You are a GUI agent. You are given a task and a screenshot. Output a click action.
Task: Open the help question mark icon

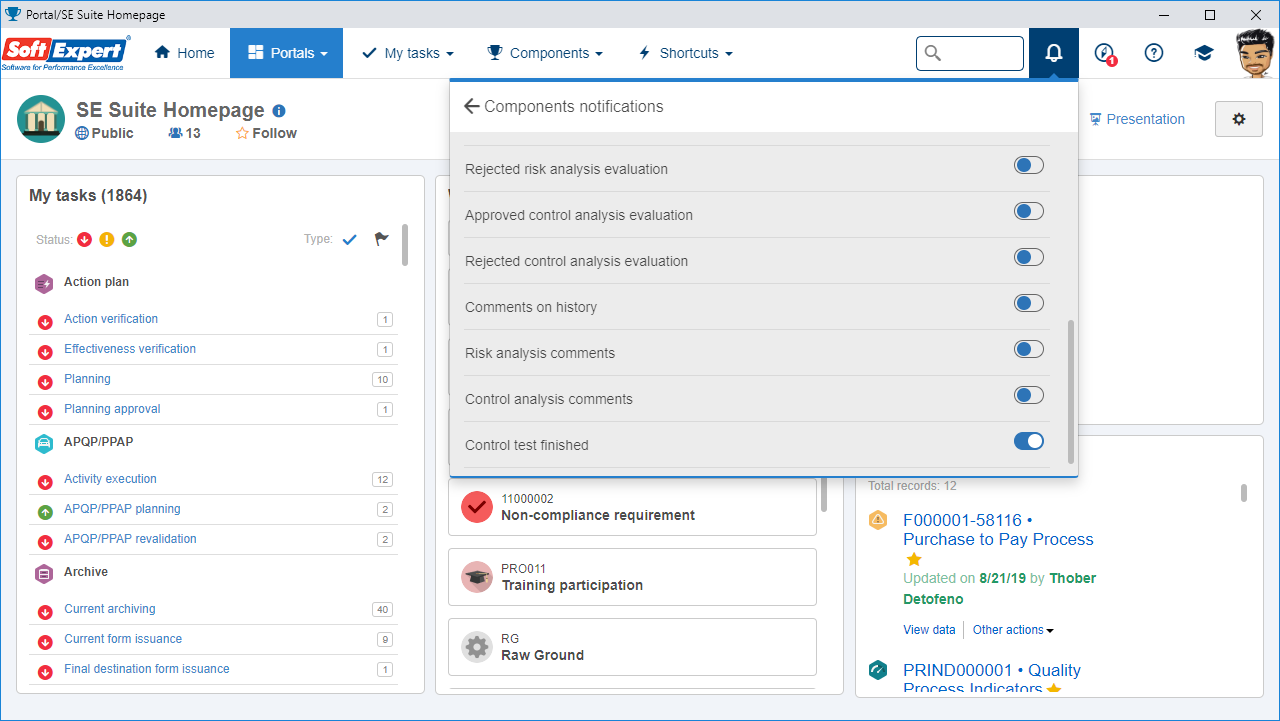coord(1154,53)
